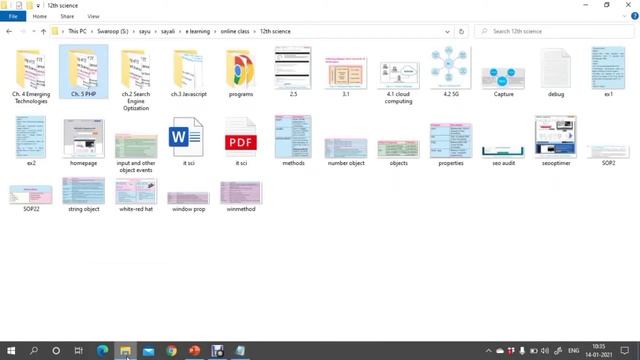
Task: Select the debug file
Action: click(556, 73)
